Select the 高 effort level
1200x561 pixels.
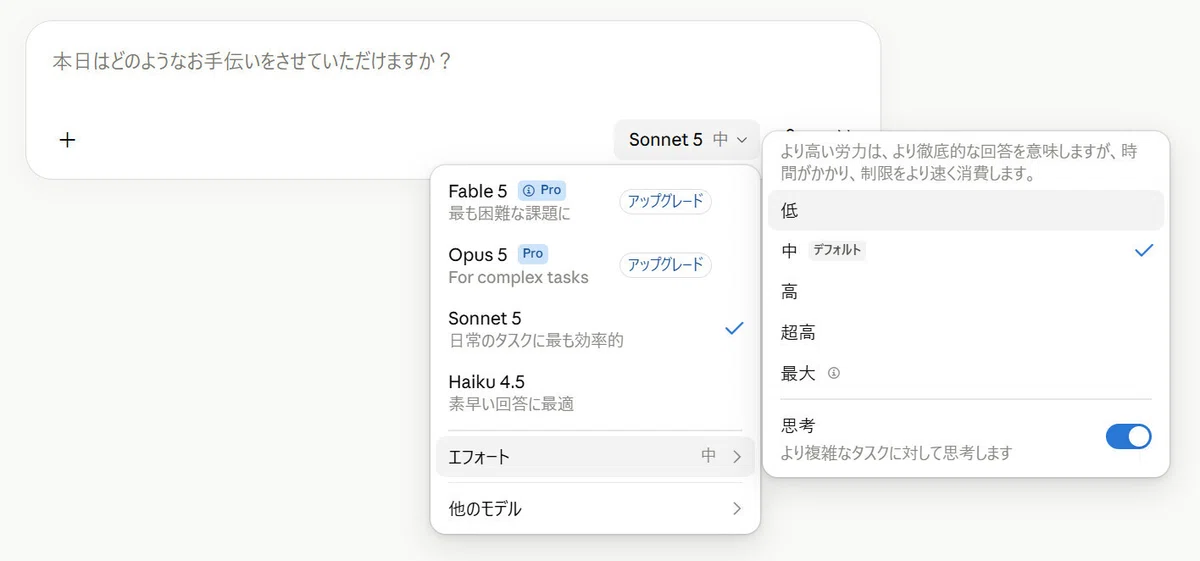tap(966, 292)
